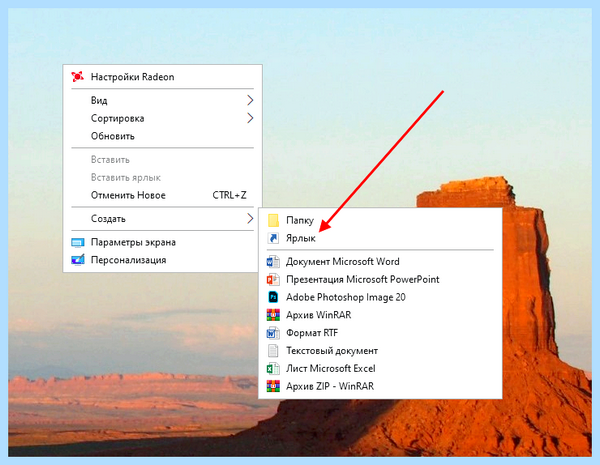The image size is (600, 465).
Task: Choose Персонализация menu entry
Action: (x=163, y=260)
